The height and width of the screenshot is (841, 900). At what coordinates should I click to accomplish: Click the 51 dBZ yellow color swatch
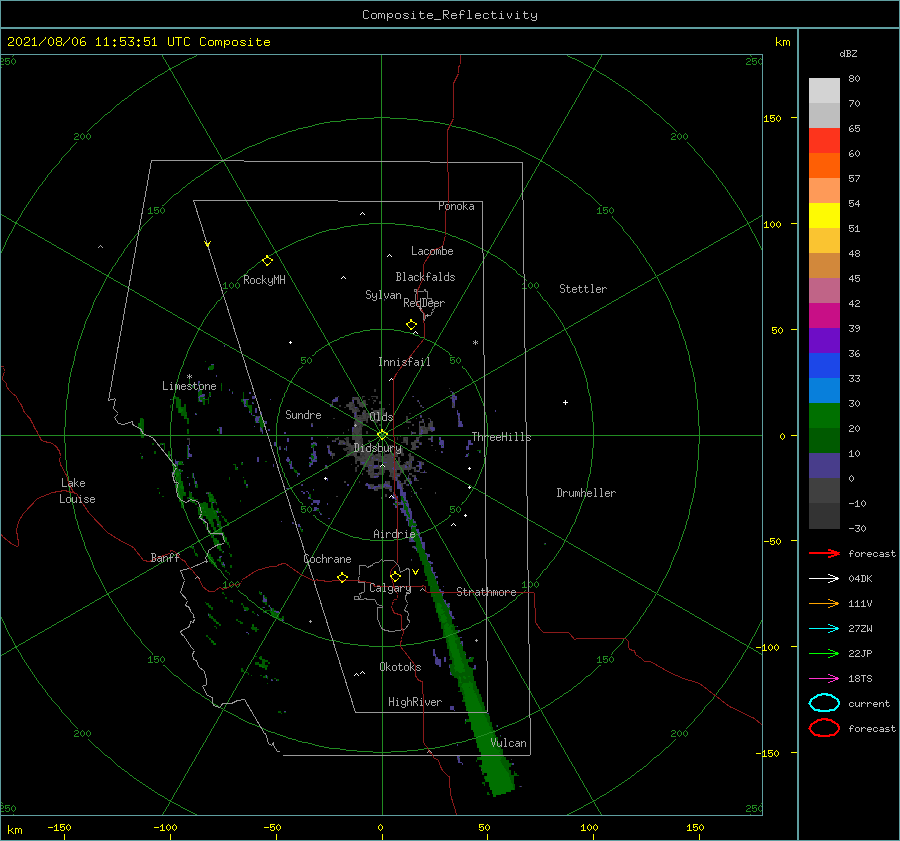click(x=824, y=215)
